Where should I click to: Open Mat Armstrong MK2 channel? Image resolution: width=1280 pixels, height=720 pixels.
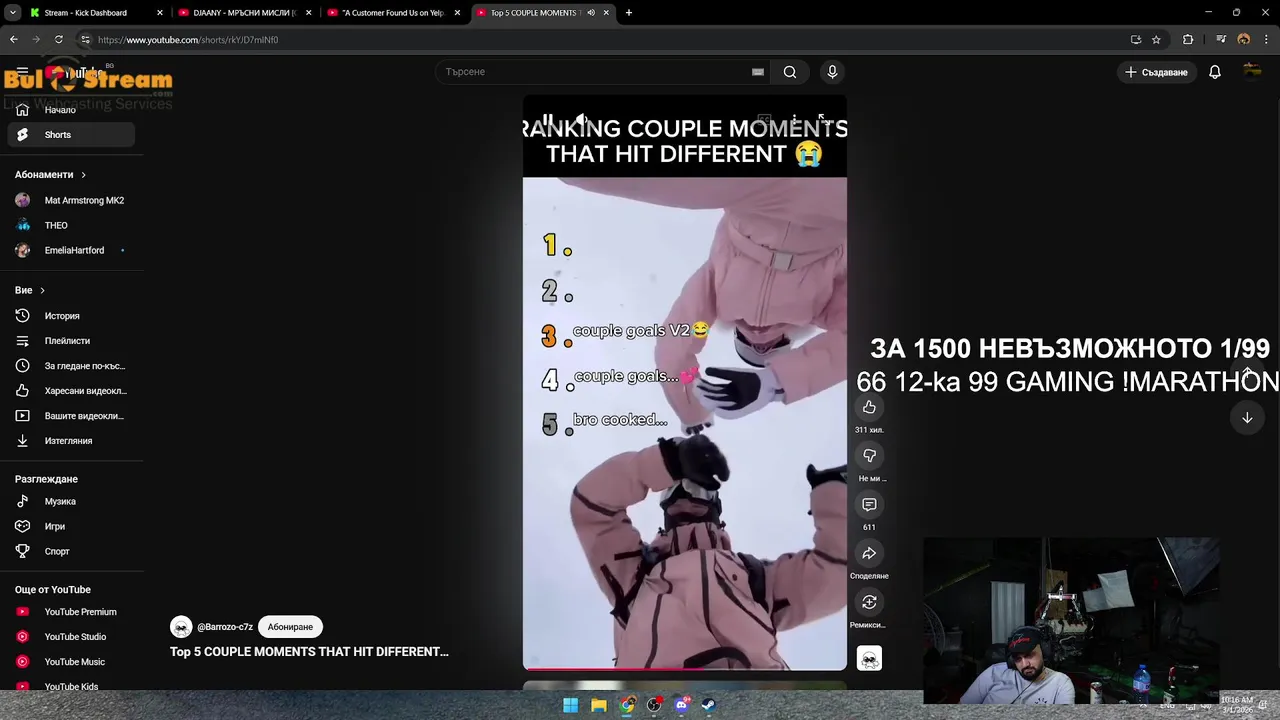pyautogui.click(x=71, y=200)
